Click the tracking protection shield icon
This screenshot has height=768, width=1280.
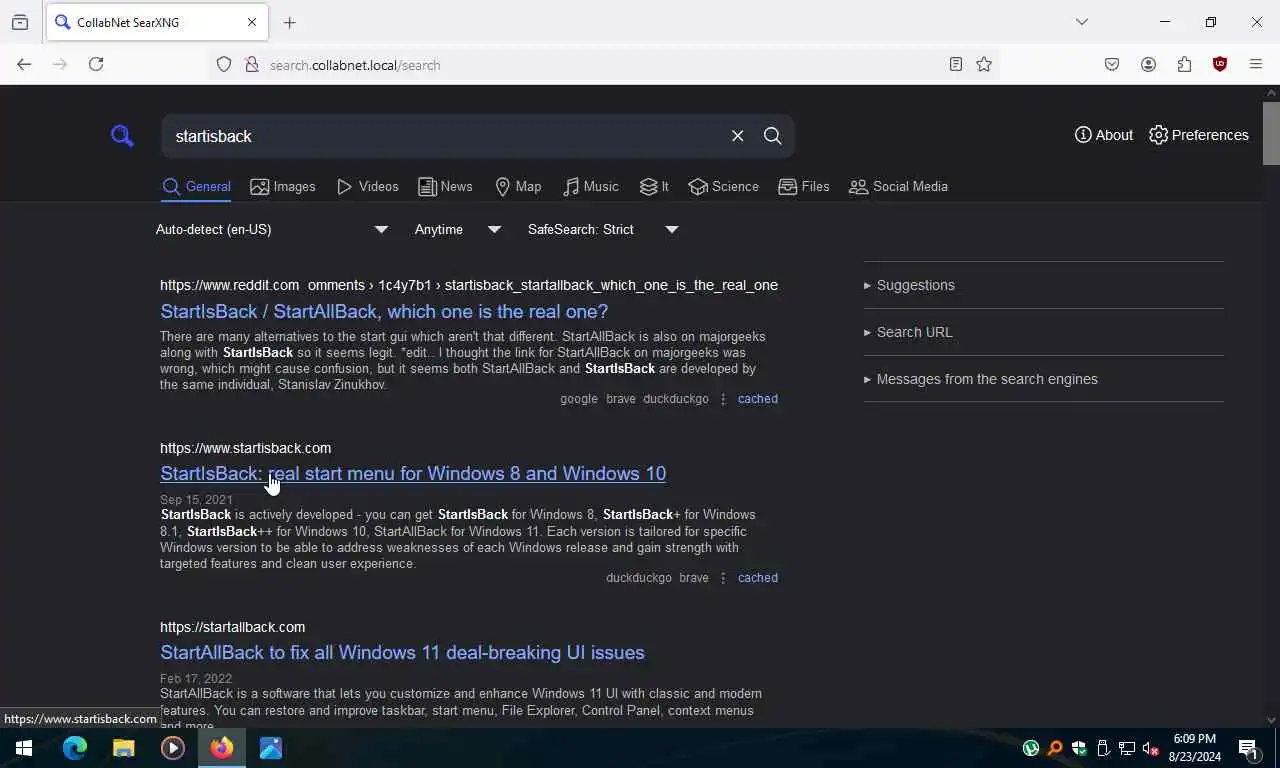tap(224, 64)
